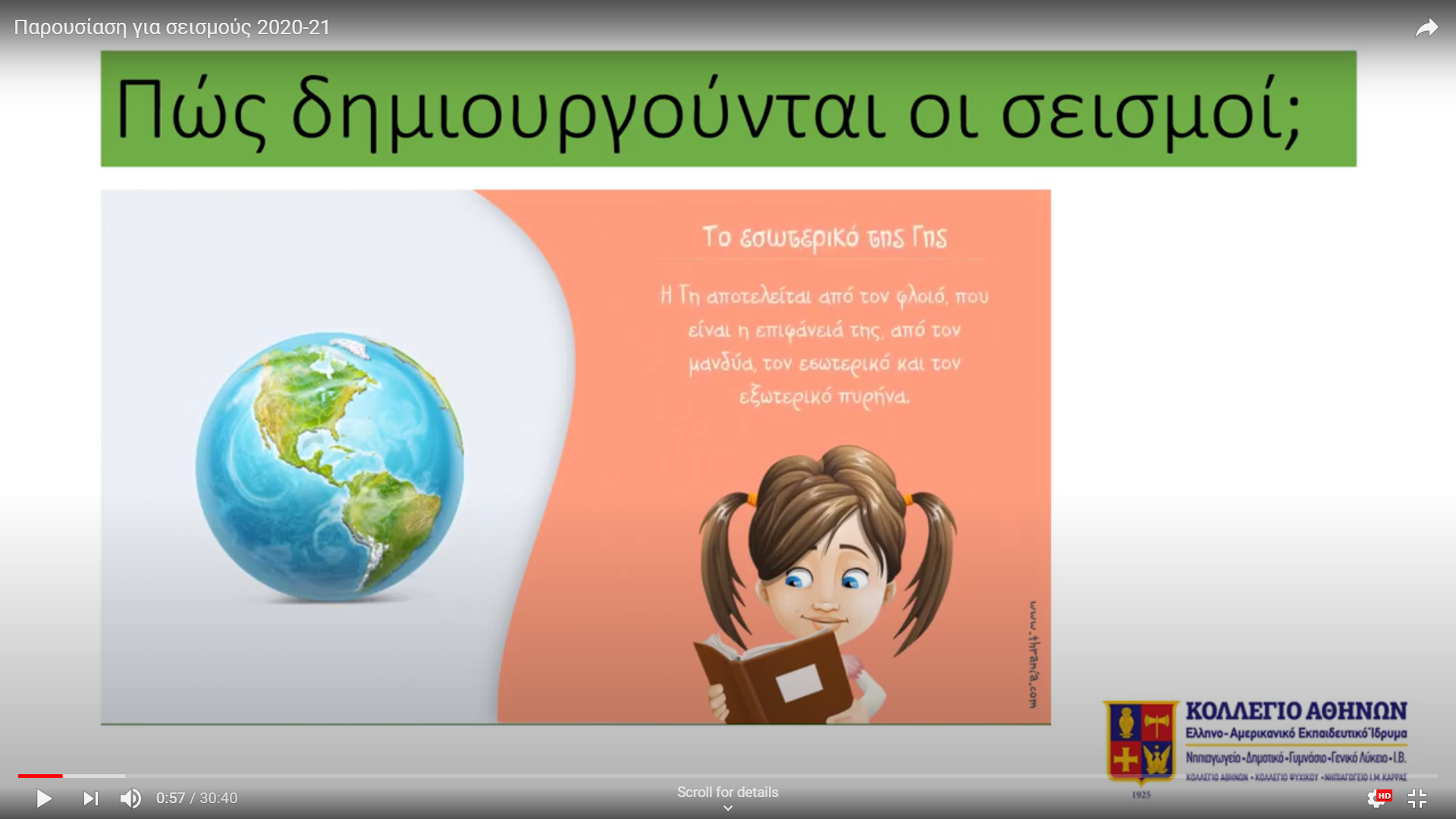Share the video with the arrow icon
This screenshot has height=819, width=1456.
(x=1426, y=28)
